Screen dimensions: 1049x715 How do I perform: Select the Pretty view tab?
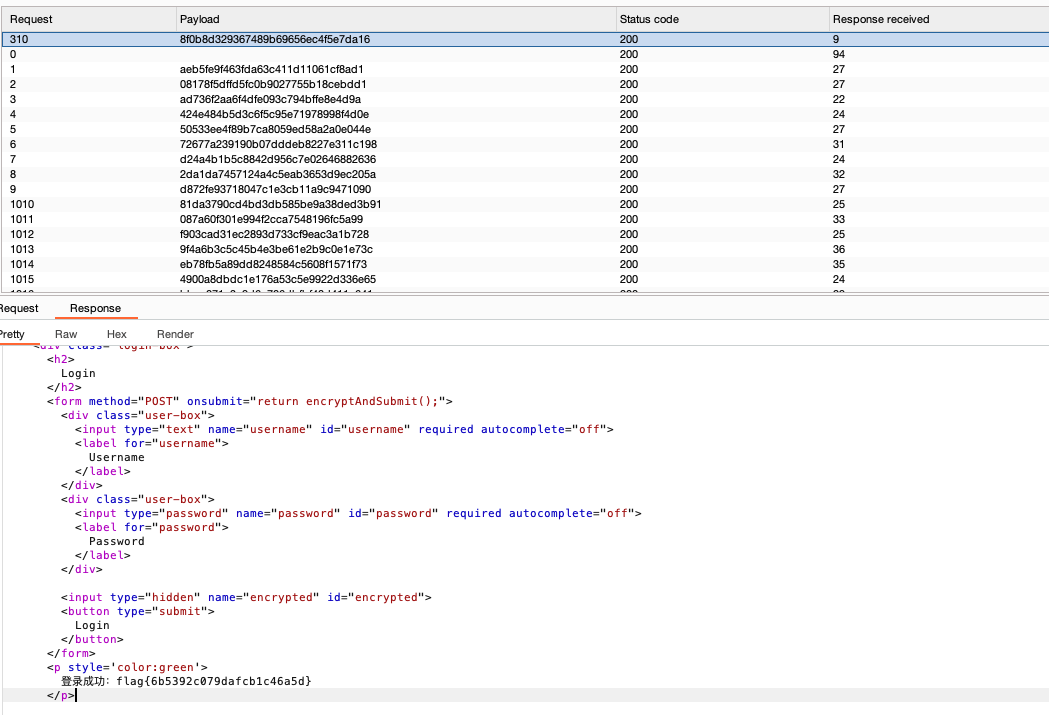point(12,334)
